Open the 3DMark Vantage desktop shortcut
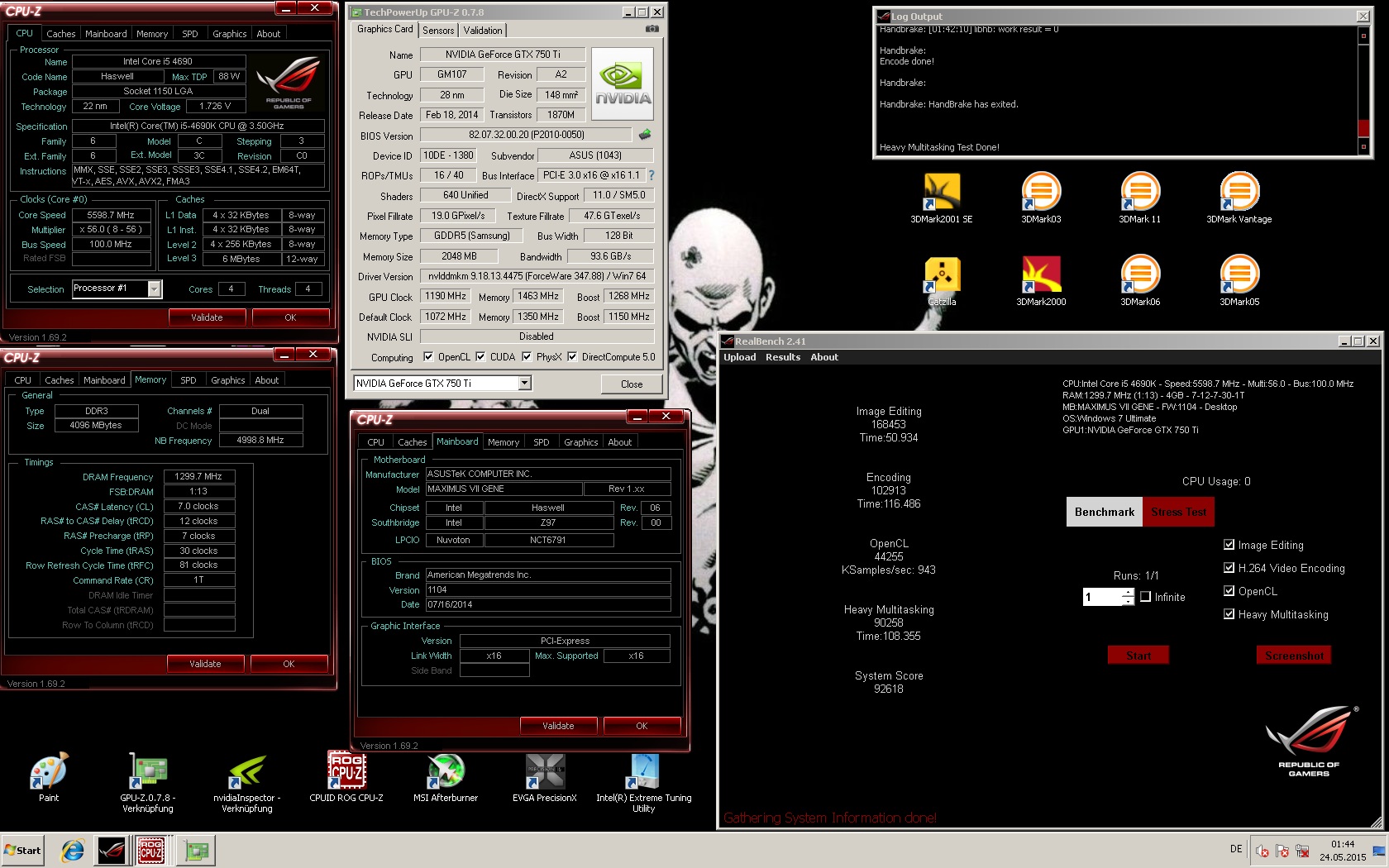The height and width of the screenshot is (868, 1389). pyautogui.click(x=1239, y=198)
